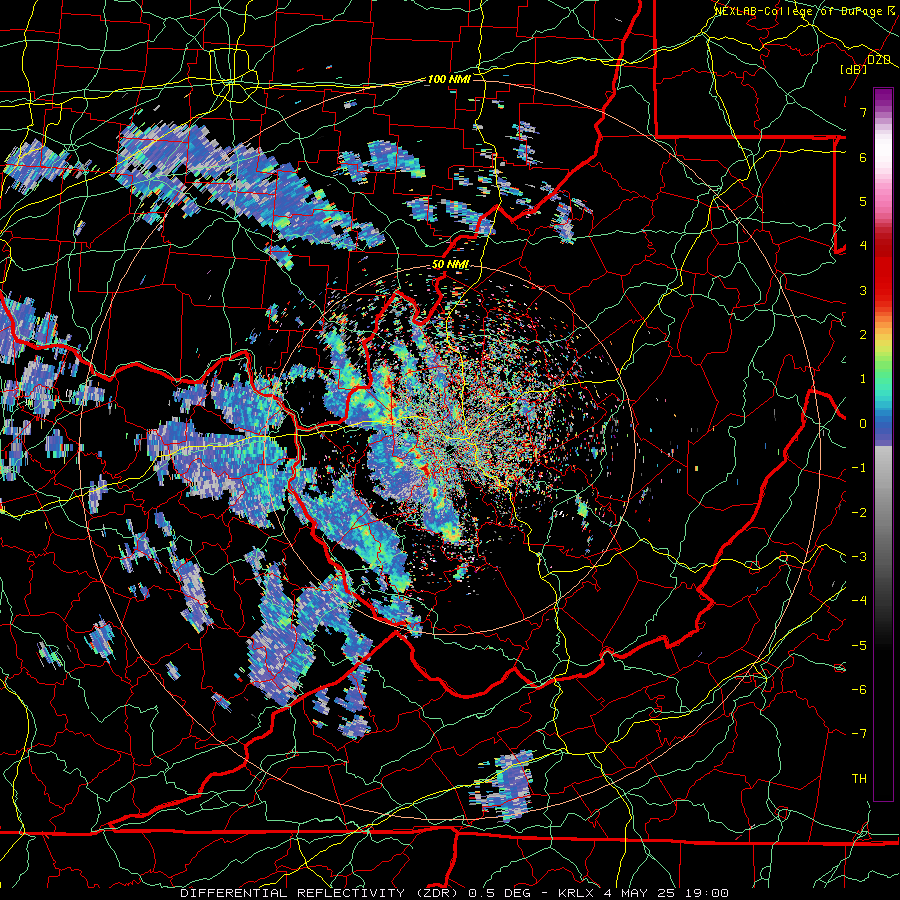Screen dimensions: 900x900
Task: Click the 'TH' threshold label on legend
Action: (859, 779)
